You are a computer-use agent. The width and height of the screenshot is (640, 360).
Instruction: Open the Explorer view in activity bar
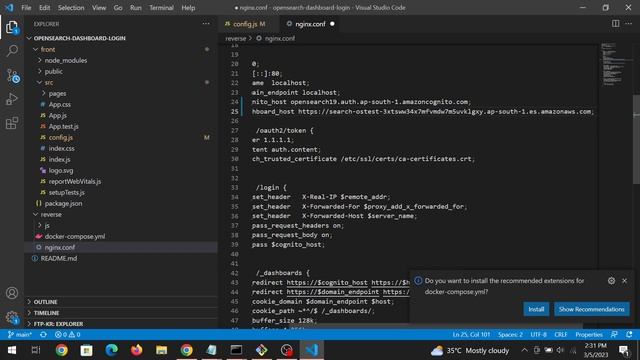pos(12,27)
